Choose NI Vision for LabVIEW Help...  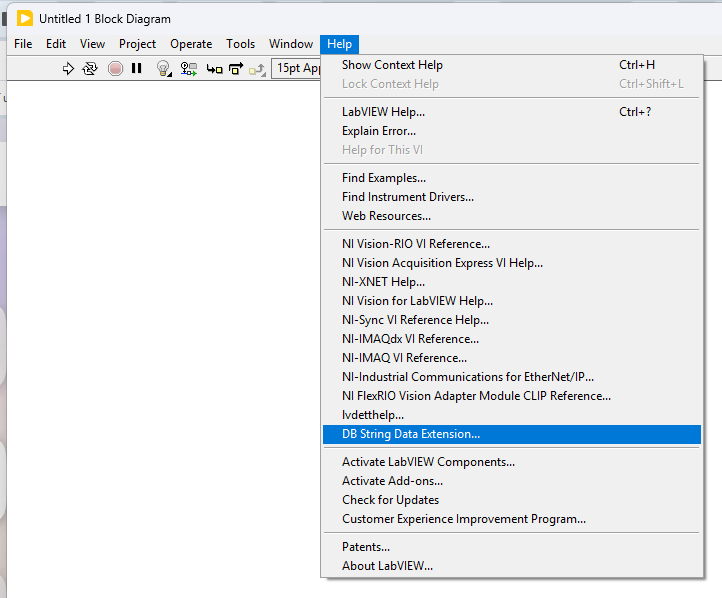point(512,301)
